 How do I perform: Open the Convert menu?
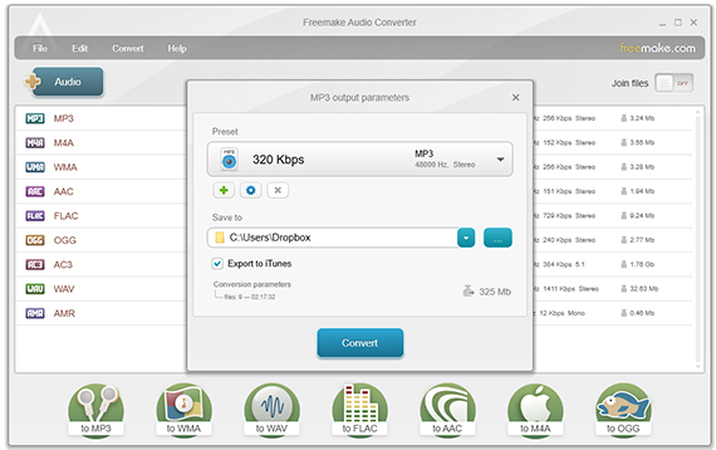[127, 48]
